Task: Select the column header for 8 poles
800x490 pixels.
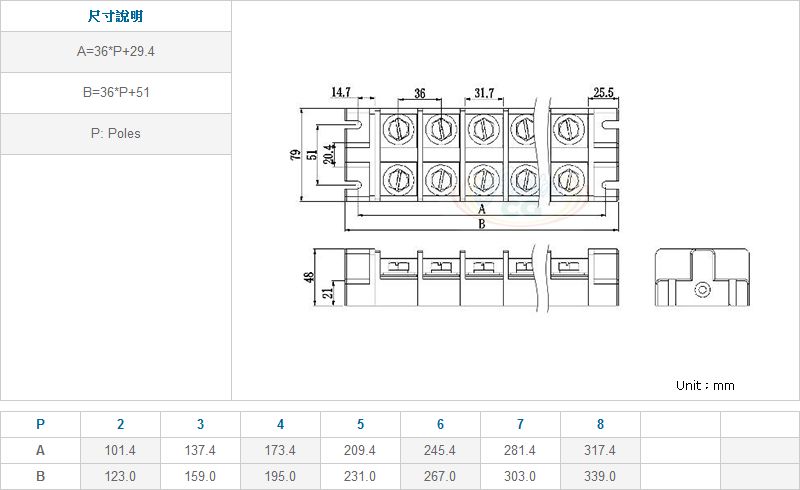Action: pyautogui.click(x=600, y=424)
